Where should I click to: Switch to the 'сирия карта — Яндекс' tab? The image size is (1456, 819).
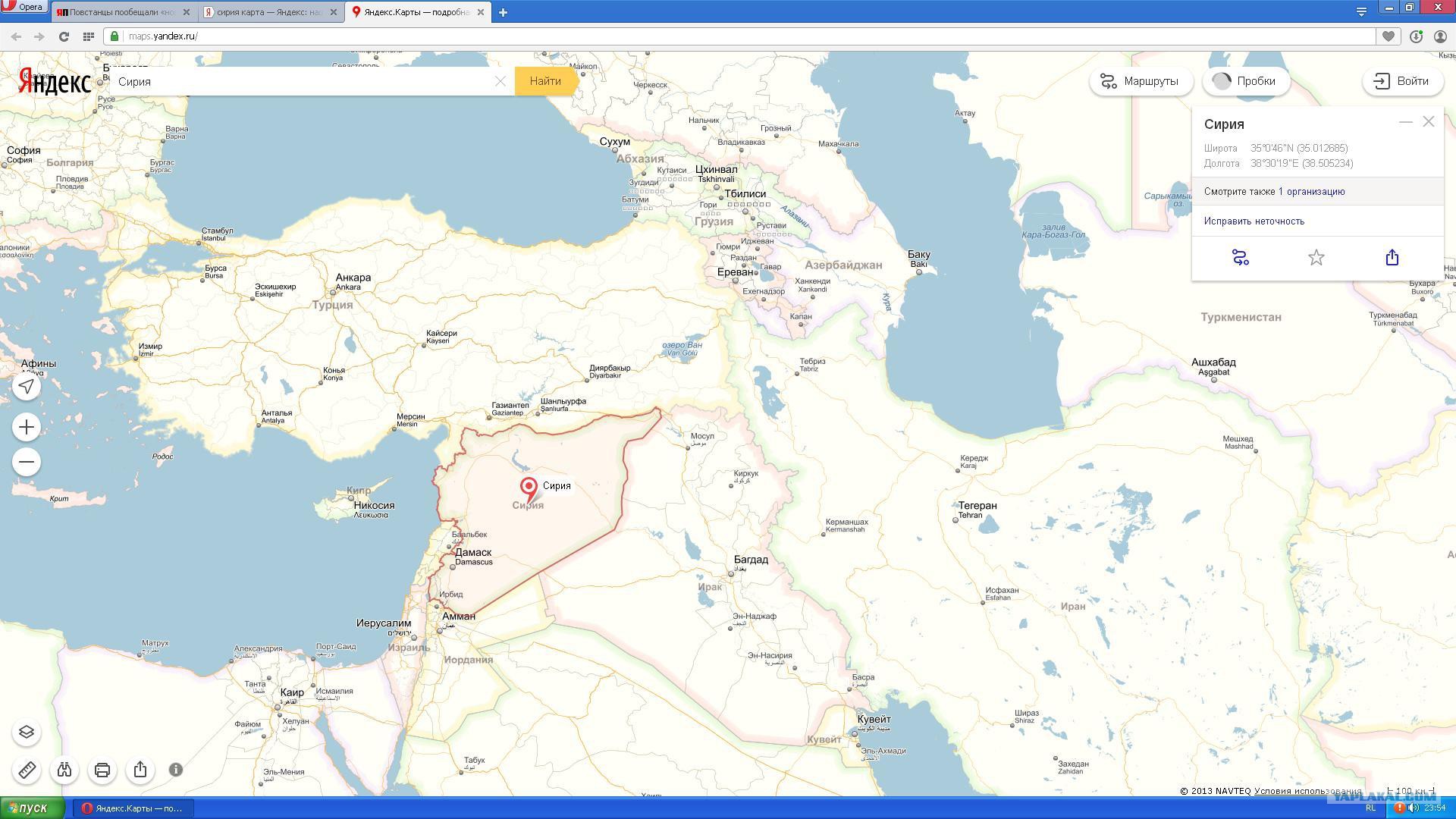pos(268,12)
